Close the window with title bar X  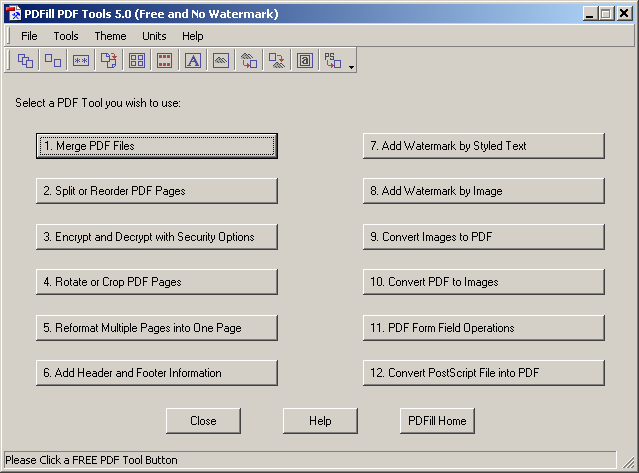coord(624,14)
